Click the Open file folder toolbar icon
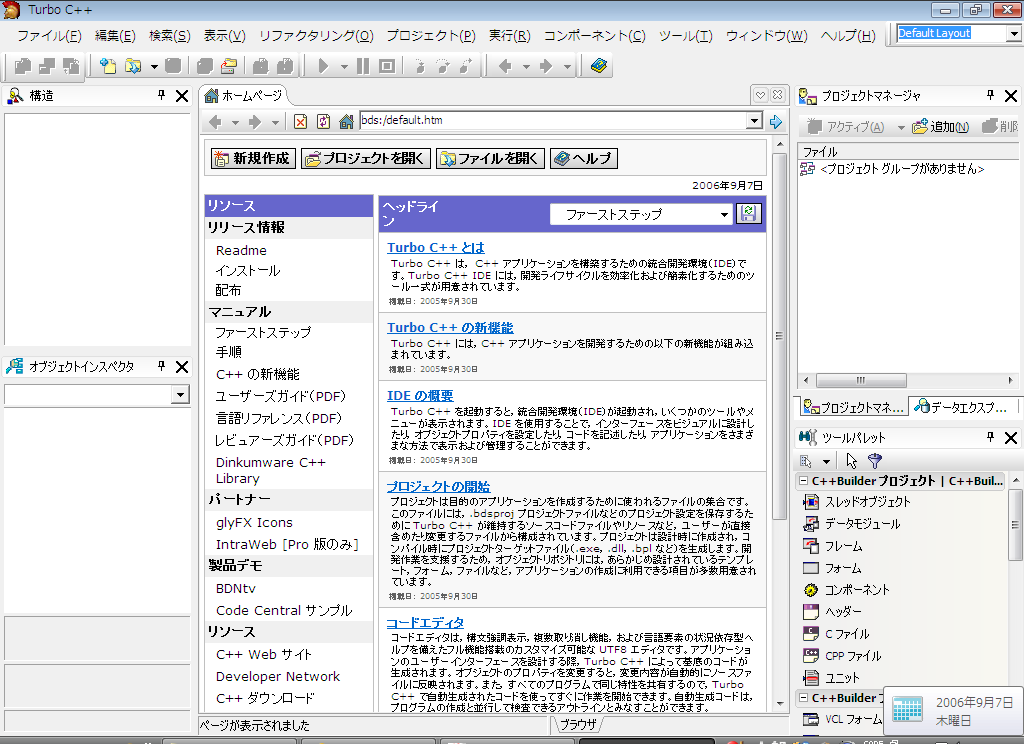 [133, 66]
